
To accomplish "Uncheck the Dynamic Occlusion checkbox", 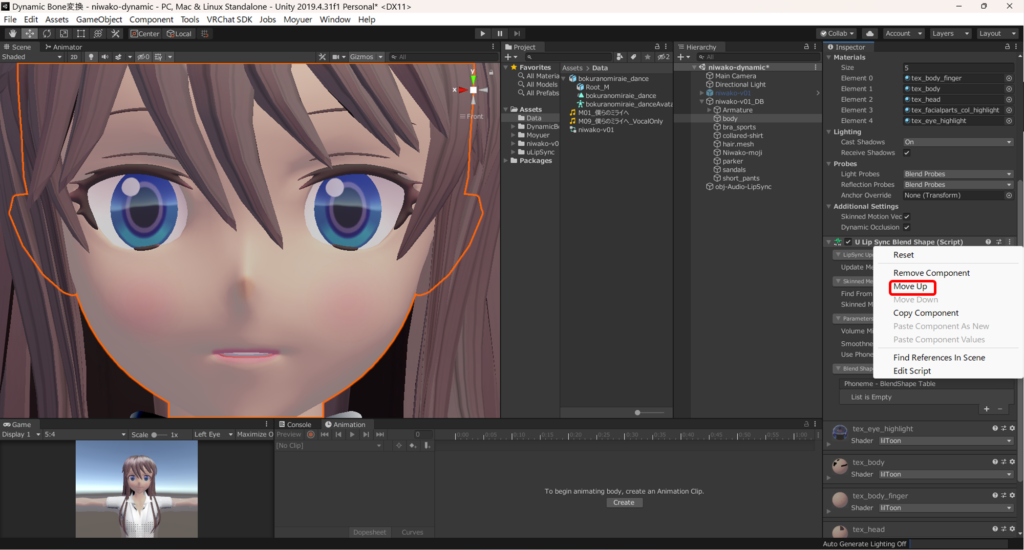I will point(907,227).
